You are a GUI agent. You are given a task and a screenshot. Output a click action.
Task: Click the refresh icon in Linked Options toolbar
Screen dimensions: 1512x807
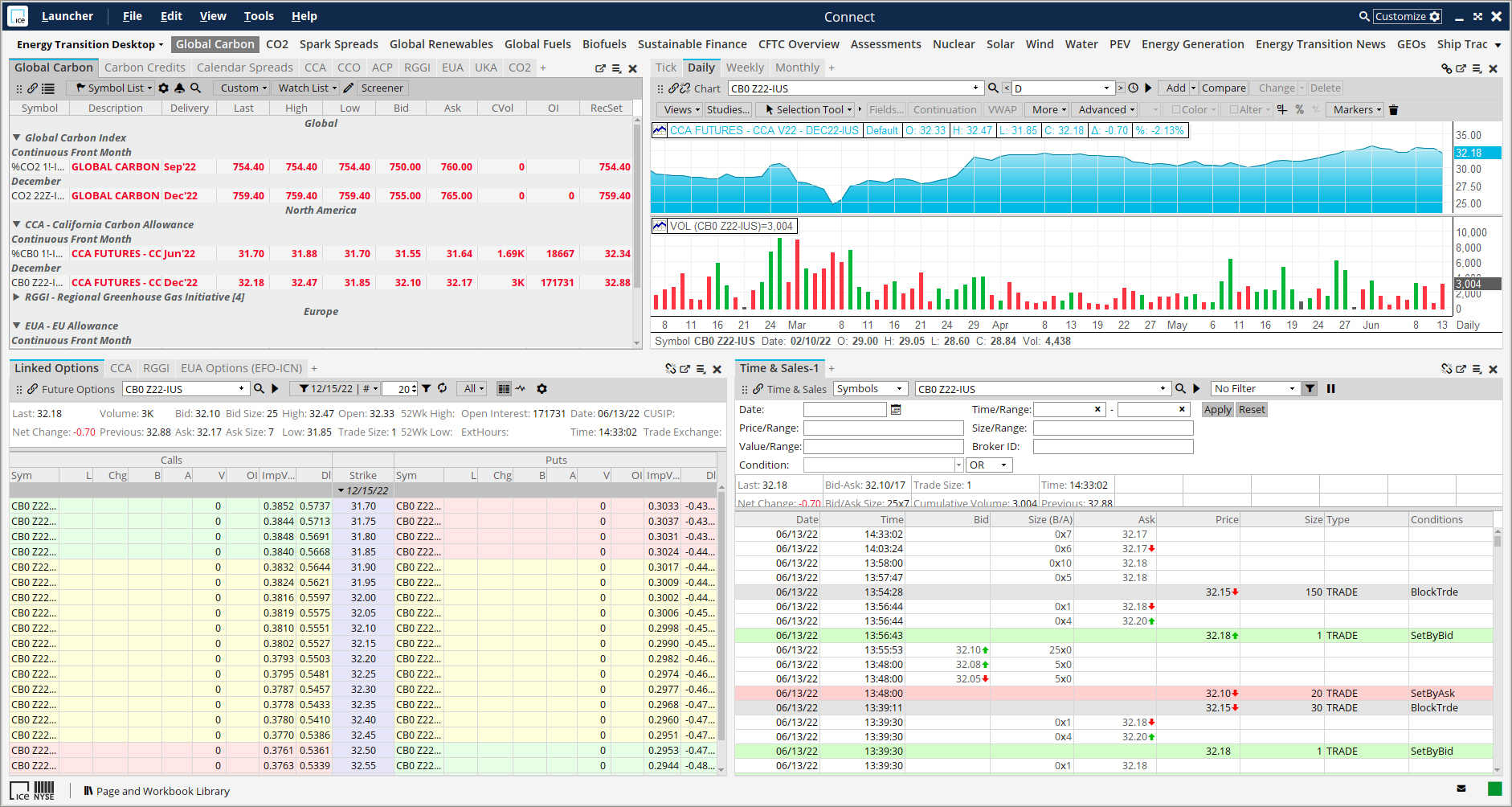[x=442, y=389]
